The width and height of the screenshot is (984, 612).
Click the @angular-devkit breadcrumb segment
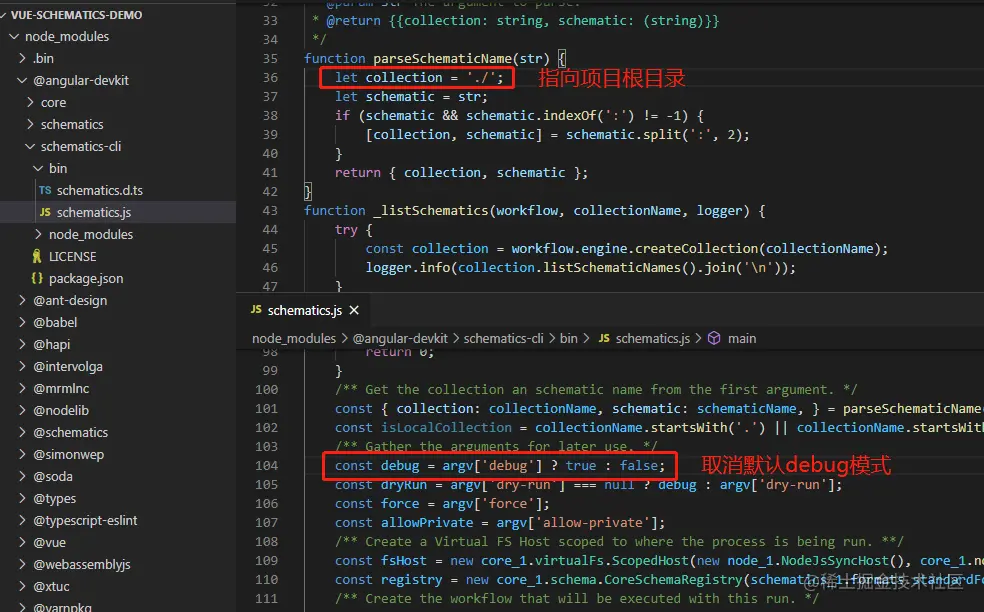coord(400,338)
